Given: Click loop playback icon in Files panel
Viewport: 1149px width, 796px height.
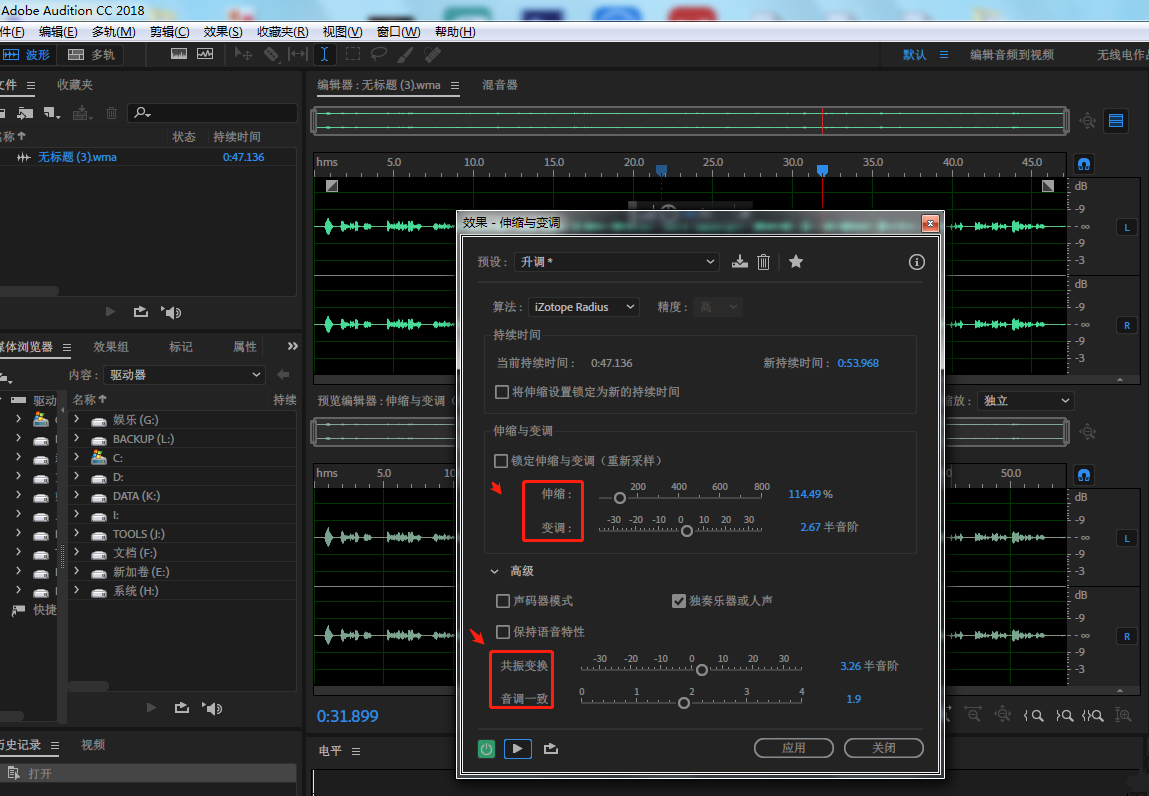Looking at the screenshot, I should click(x=141, y=312).
